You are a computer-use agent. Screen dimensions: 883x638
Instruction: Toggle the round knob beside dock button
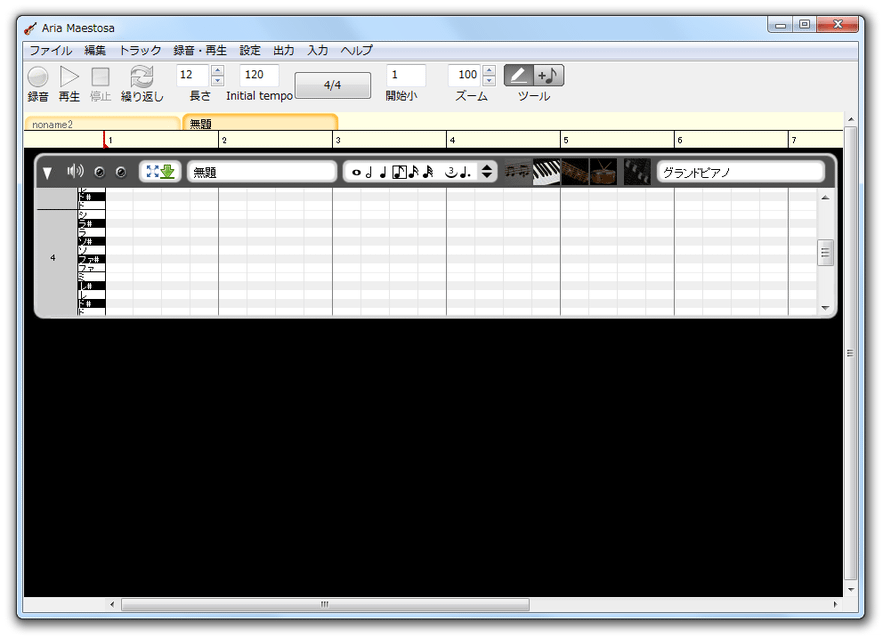(121, 172)
